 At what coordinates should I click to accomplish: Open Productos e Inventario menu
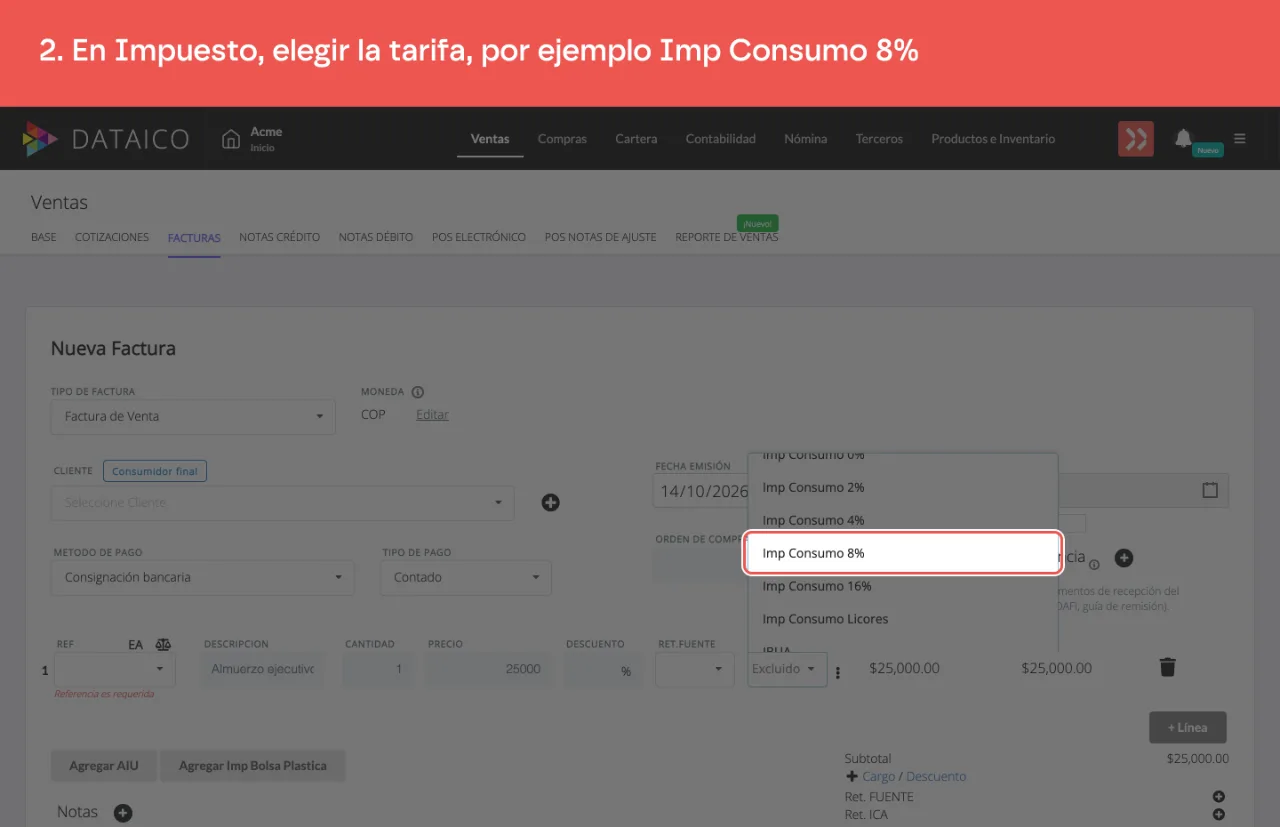(993, 139)
